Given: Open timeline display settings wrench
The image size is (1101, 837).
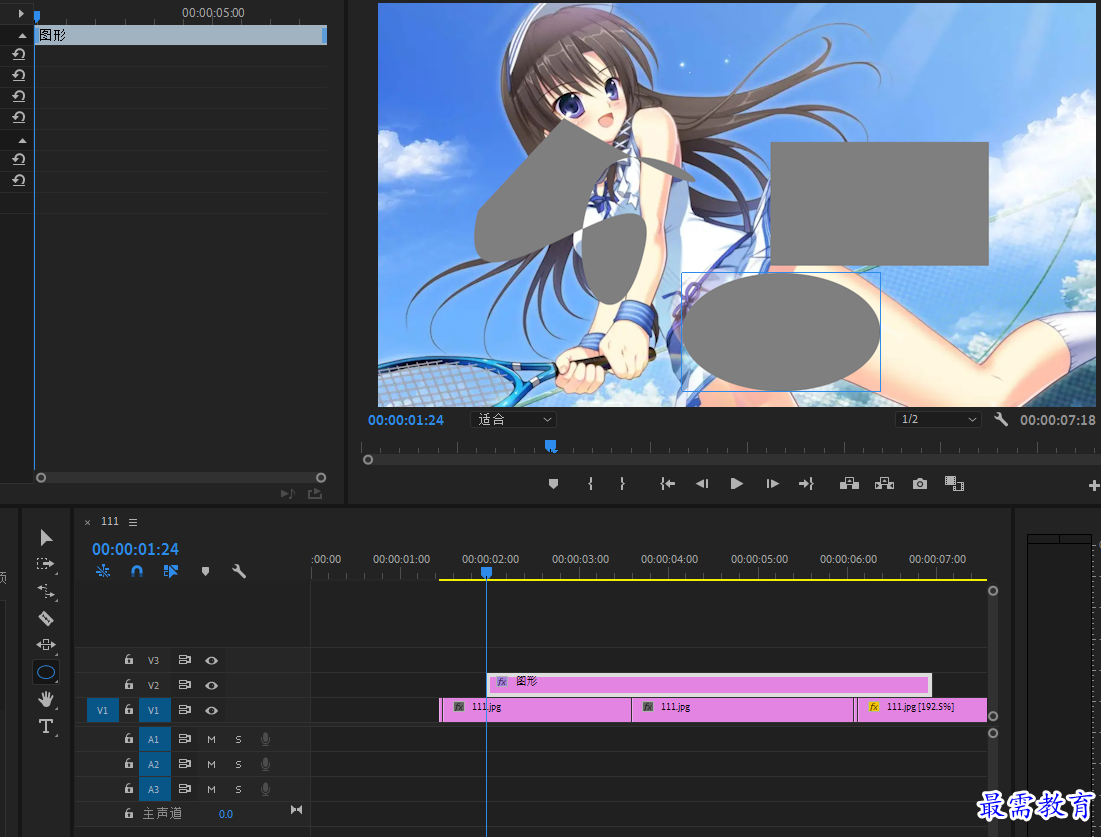Looking at the screenshot, I should 239,572.
